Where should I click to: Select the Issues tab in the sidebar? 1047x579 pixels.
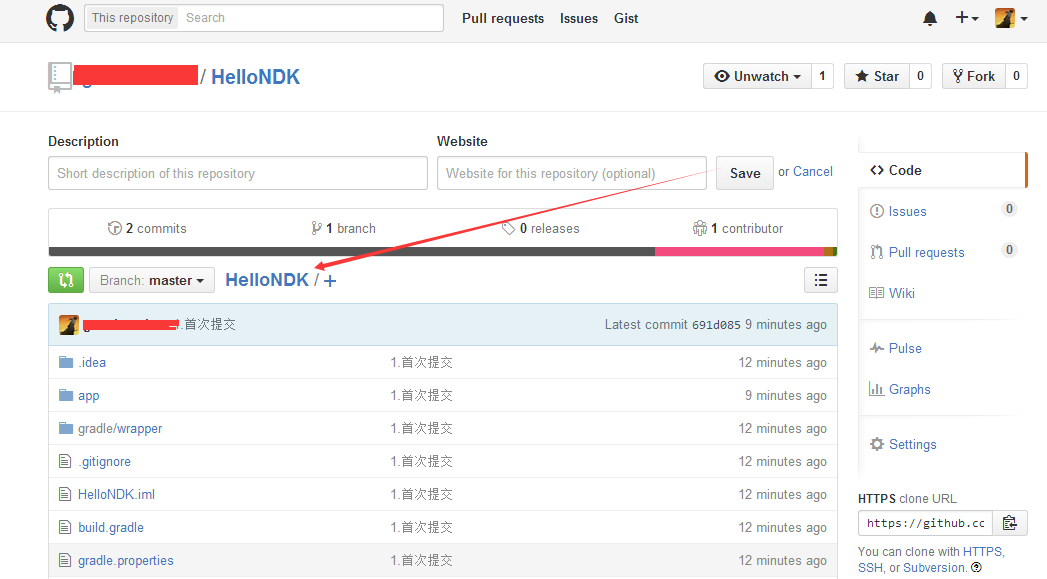click(941, 211)
